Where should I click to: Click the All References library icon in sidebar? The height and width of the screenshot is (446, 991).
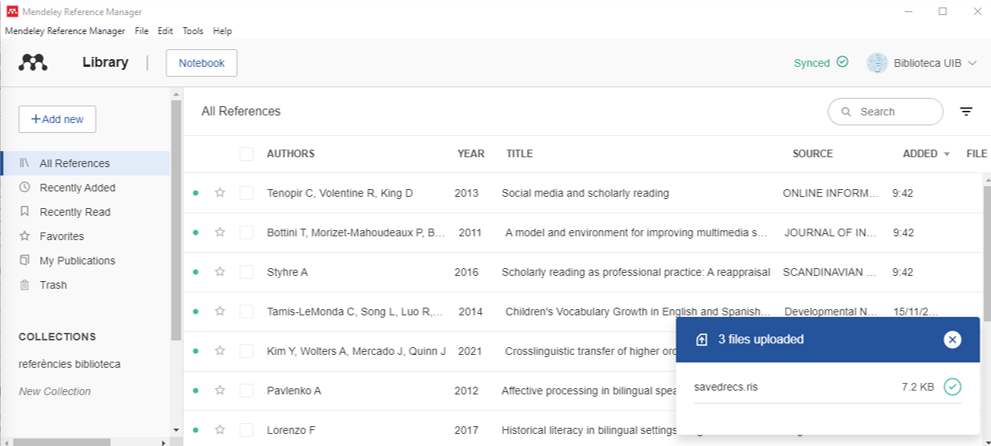pos(25,163)
